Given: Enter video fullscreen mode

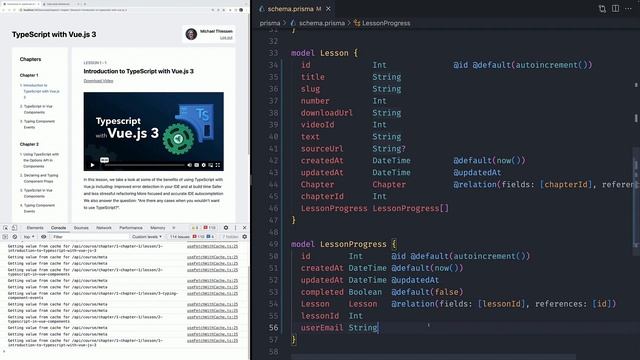Looking at the screenshot, I should (x=218, y=165).
